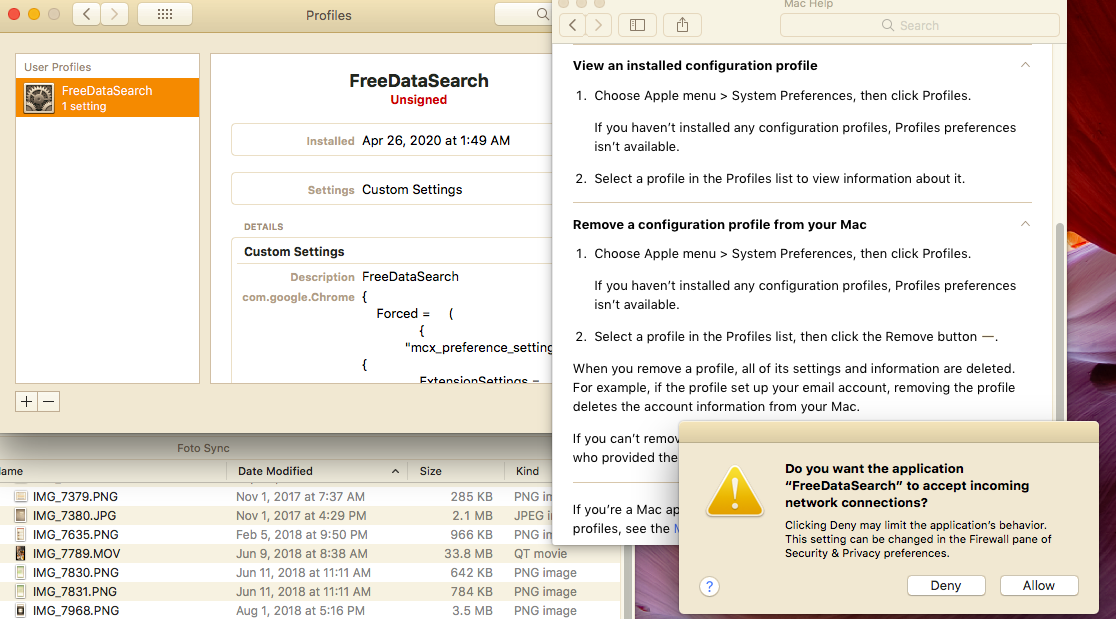Click the FreeDataSearch profile gear icon
Viewport: 1116px width, 619px height.
38,98
